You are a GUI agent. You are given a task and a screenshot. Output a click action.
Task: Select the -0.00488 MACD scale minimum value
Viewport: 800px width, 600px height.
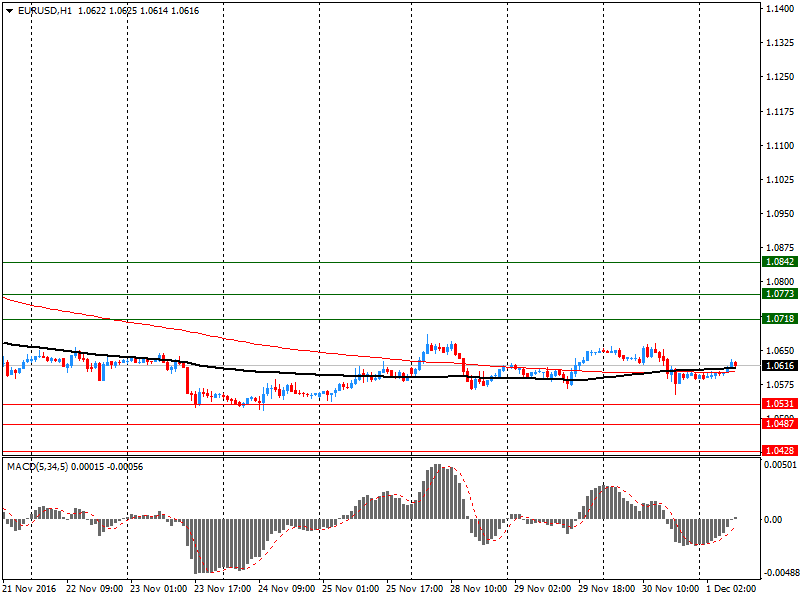coord(781,572)
